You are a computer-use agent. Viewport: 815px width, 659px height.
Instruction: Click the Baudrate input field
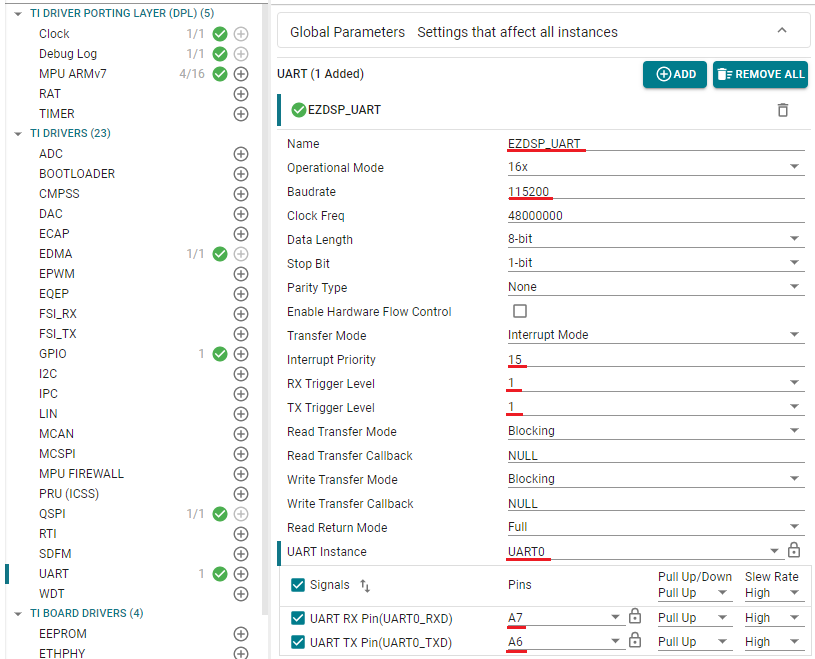[654, 192]
